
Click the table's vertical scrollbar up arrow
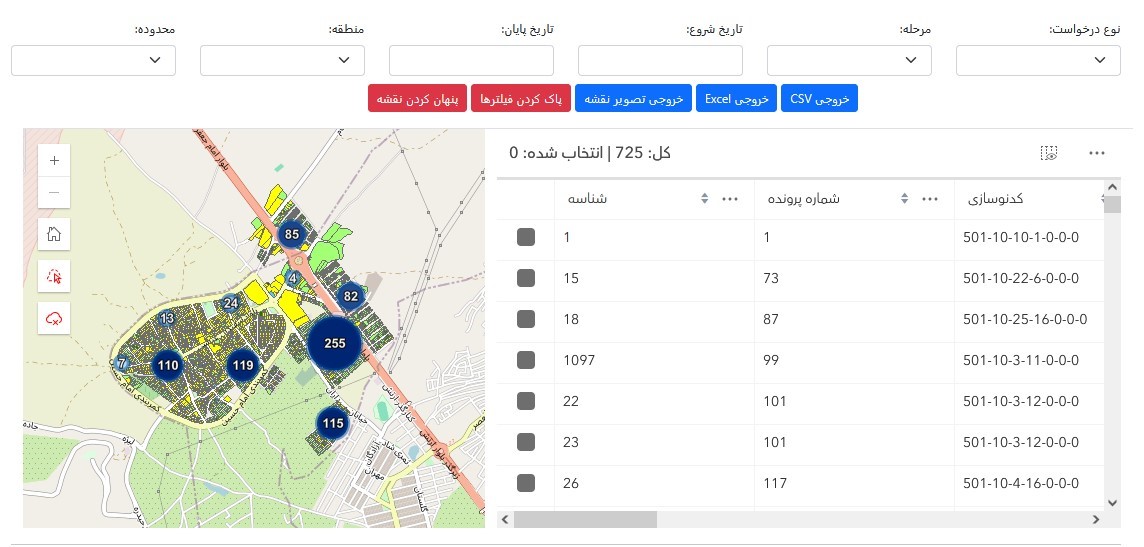click(x=1112, y=187)
